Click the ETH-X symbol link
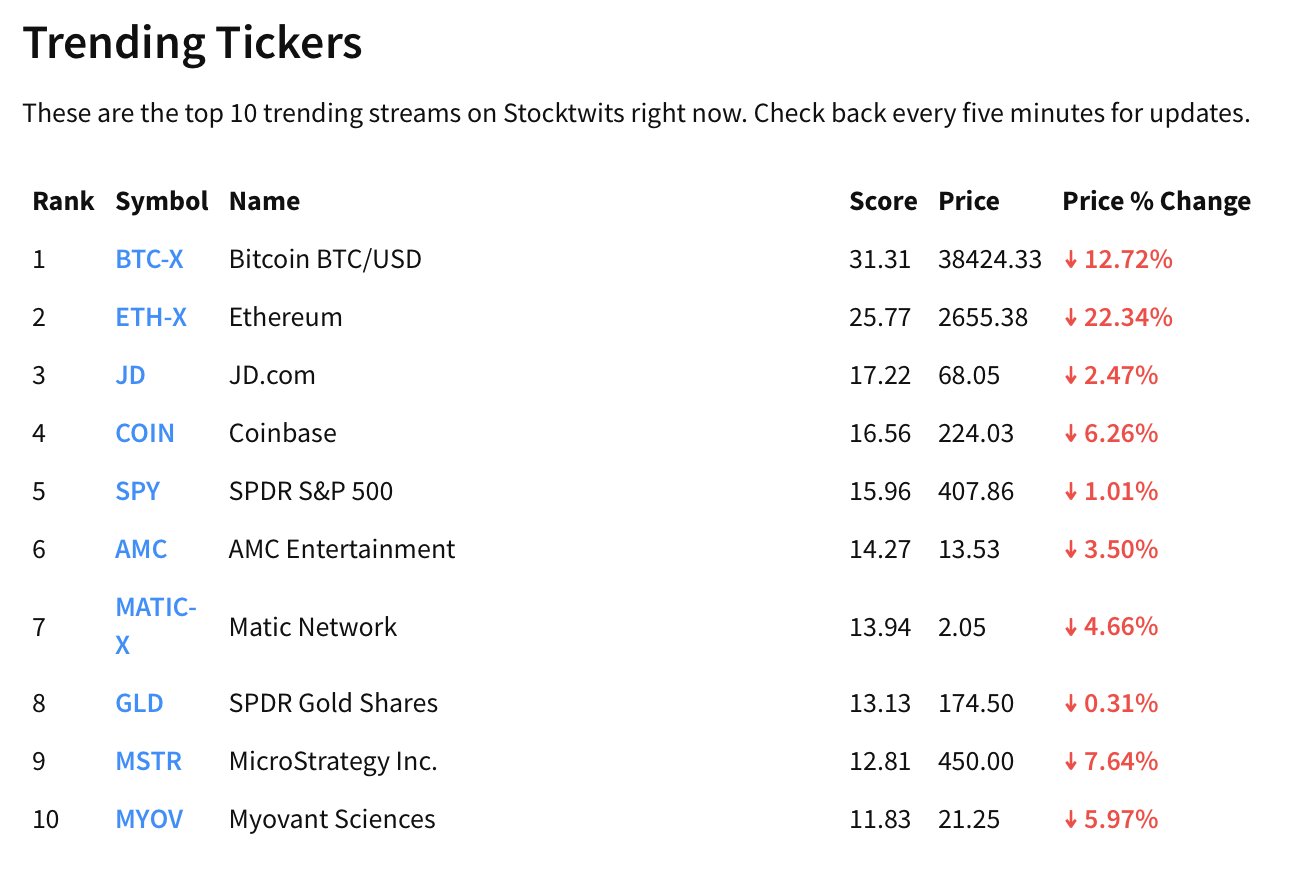 click(x=151, y=318)
